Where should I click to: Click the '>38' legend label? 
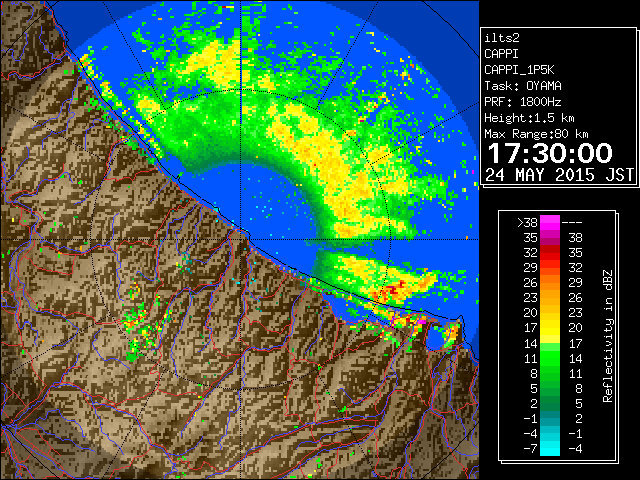[x=527, y=223]
